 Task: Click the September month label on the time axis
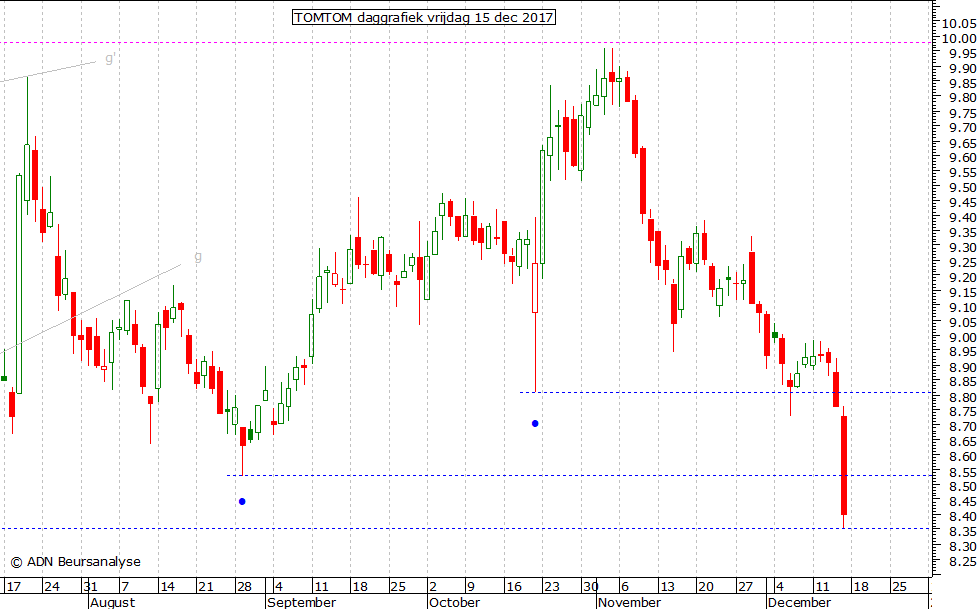point(301,602)
